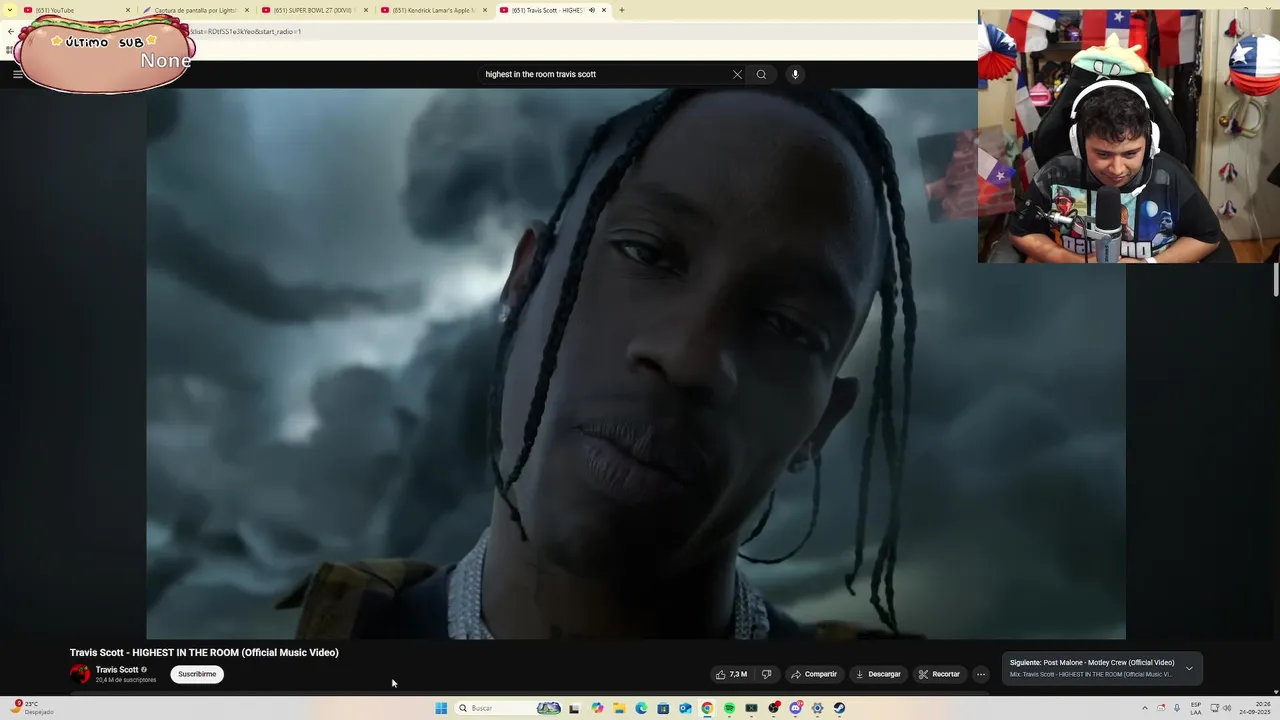This screenshot has width=1280, height=720.
Task: Open File Explorer from the taskbar
Action: tap(619, 708)
